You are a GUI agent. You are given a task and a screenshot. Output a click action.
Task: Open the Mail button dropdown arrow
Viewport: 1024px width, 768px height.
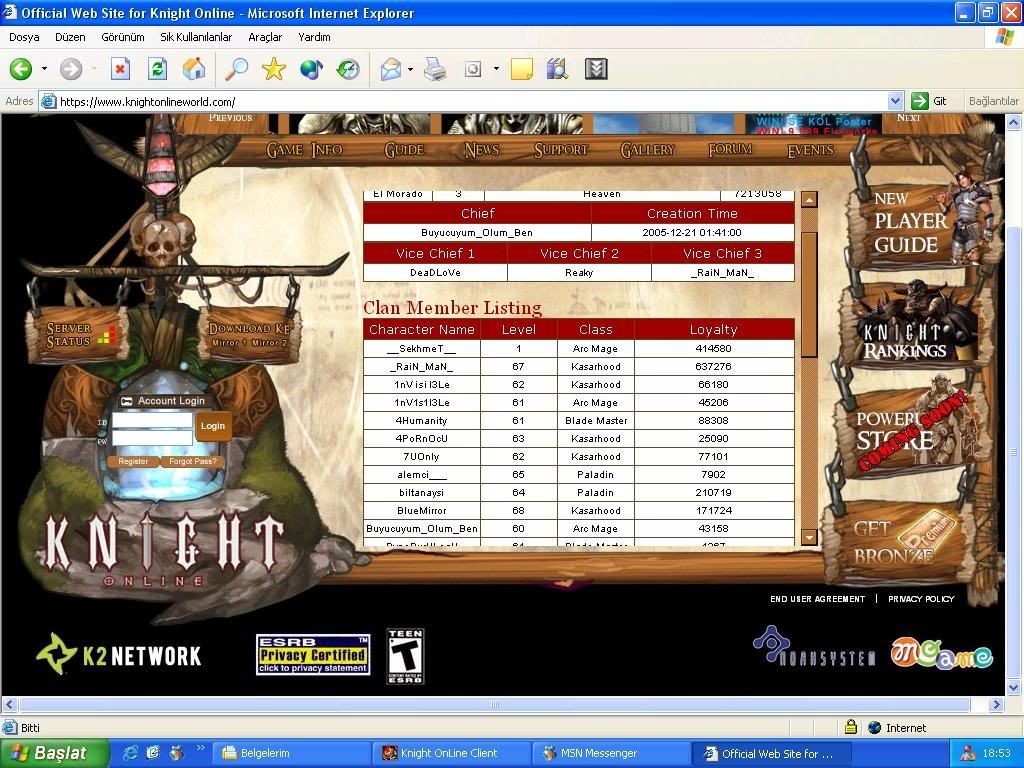tap(410, 69)
